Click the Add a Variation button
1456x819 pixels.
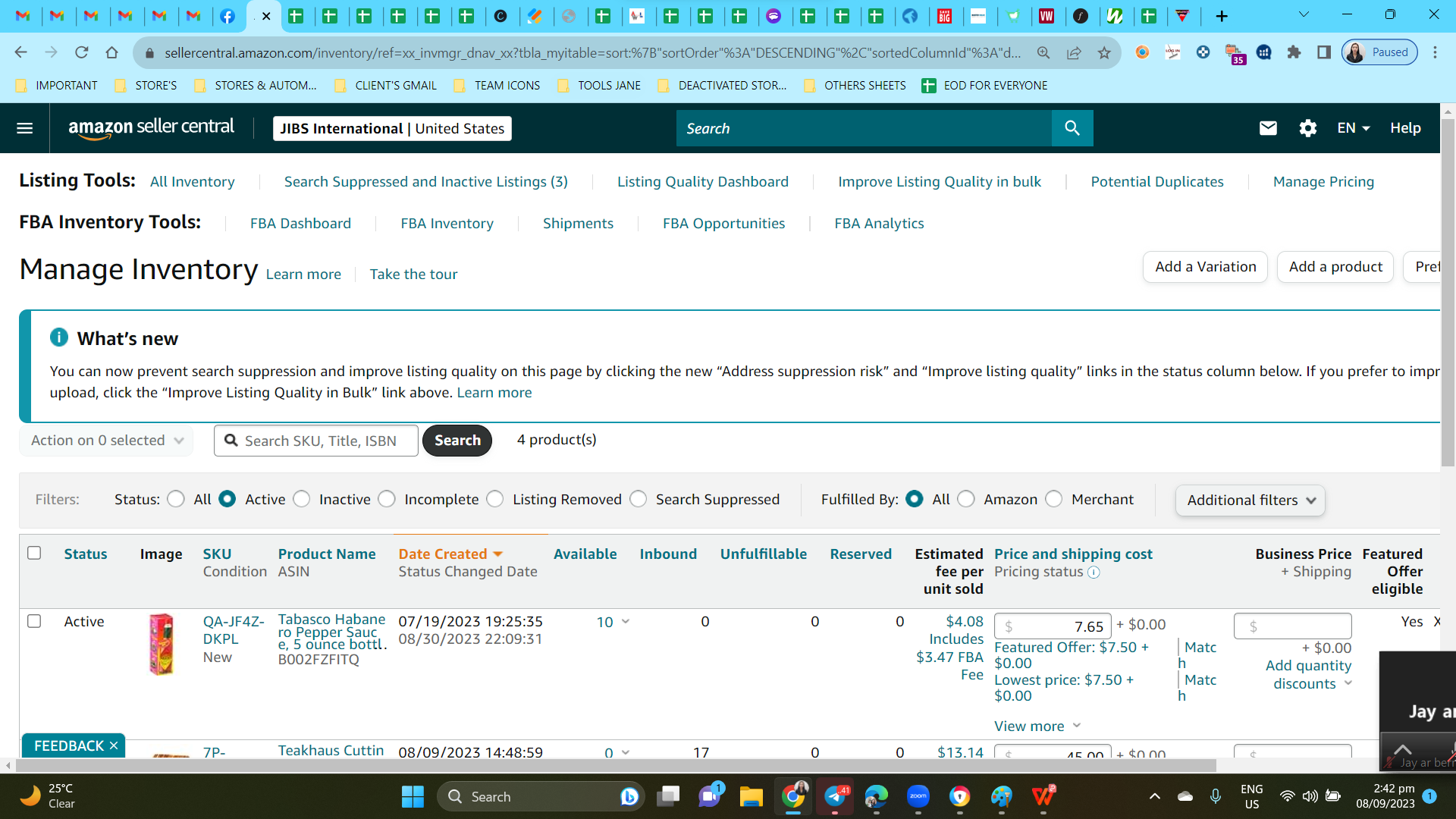(1206, 267)
